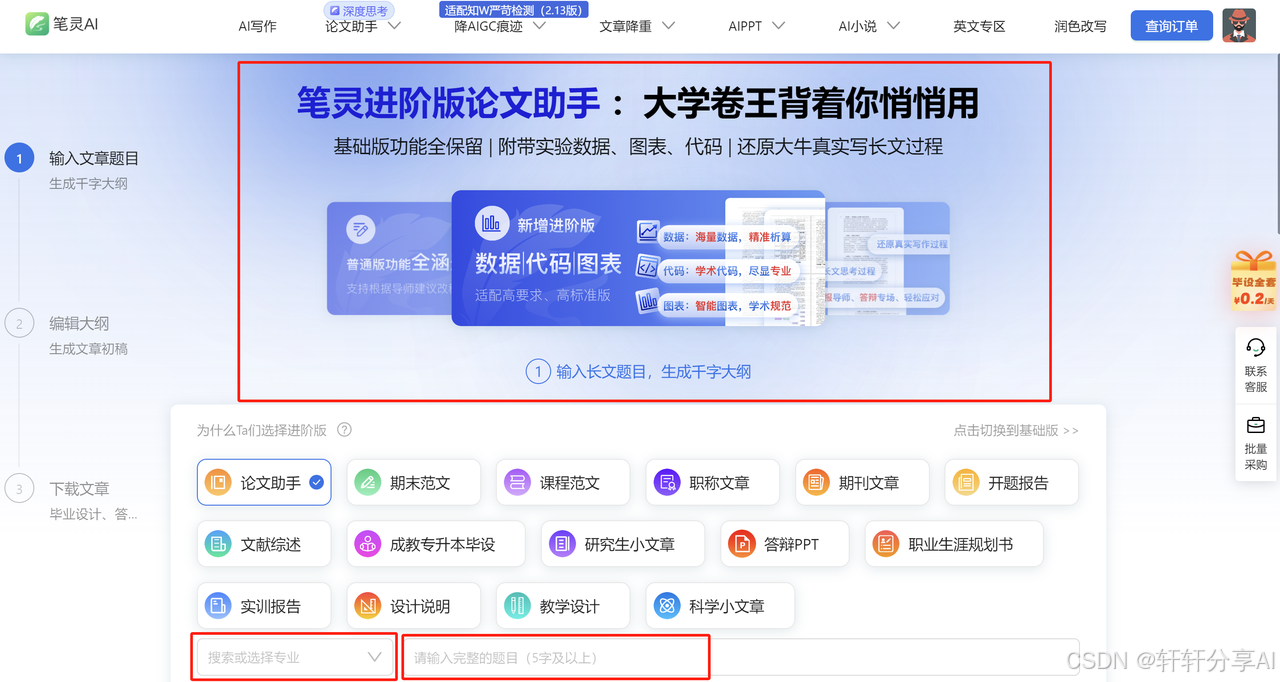This screenshot has height=682, width=1280.
Task: Click the 期末范文 pencil icon
Action: 367,482
